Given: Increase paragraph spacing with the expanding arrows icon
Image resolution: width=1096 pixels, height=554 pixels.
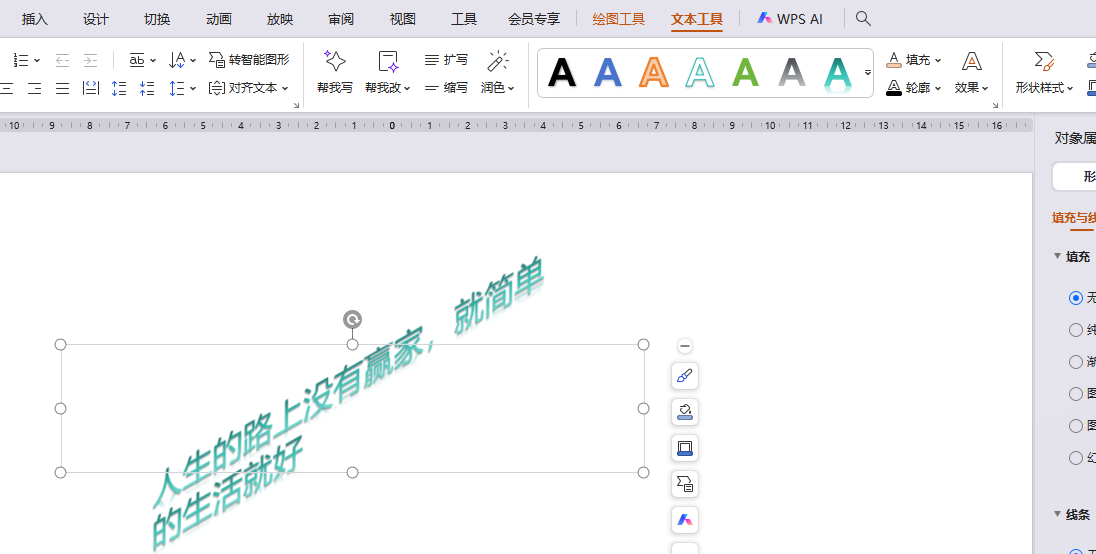Looking at the screenshot, I should point(119,88).
